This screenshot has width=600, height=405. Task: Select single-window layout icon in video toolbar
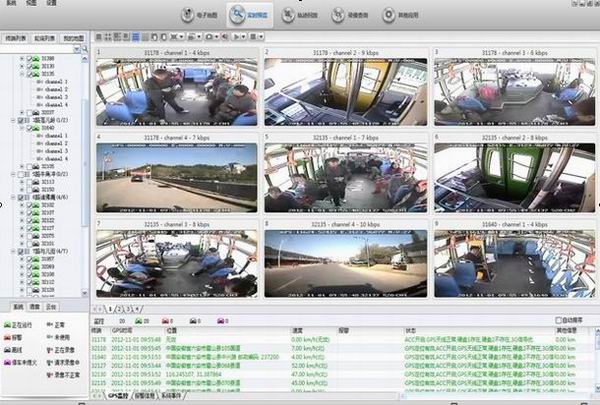click(99, 36)
